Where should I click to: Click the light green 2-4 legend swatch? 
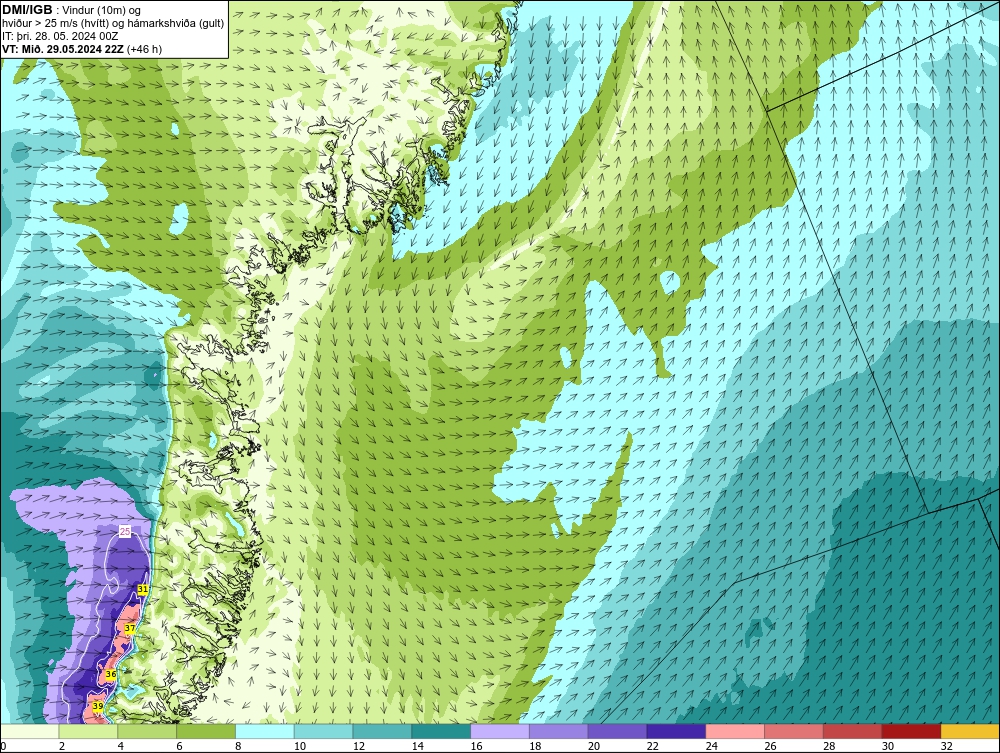[88, 731]
